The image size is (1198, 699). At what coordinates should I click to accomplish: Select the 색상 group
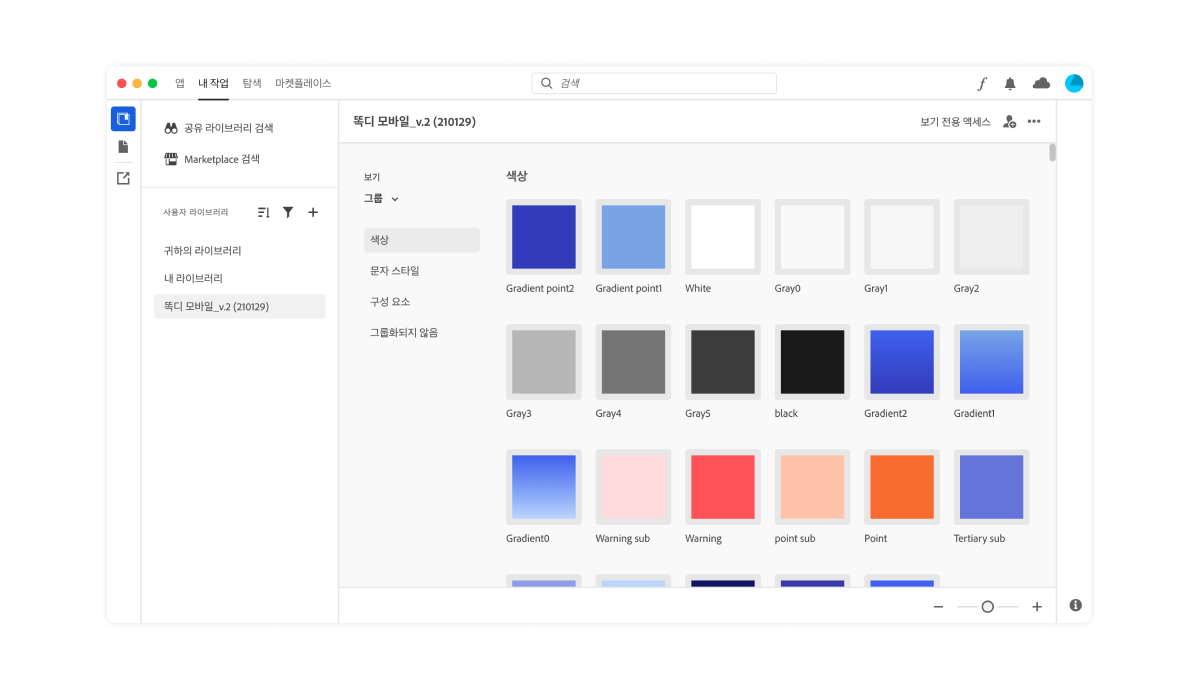[422, 240]
